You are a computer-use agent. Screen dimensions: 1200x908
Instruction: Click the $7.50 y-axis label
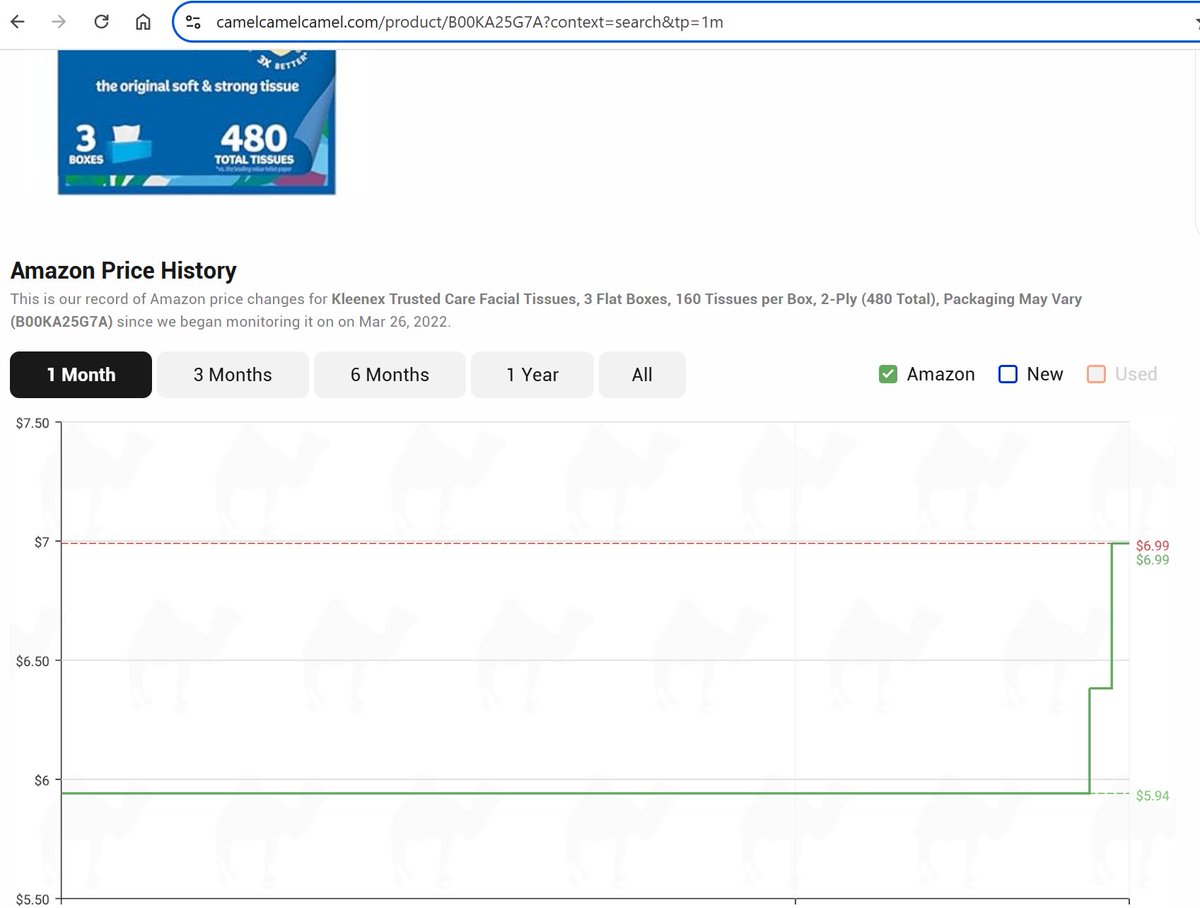pos(32,423)
